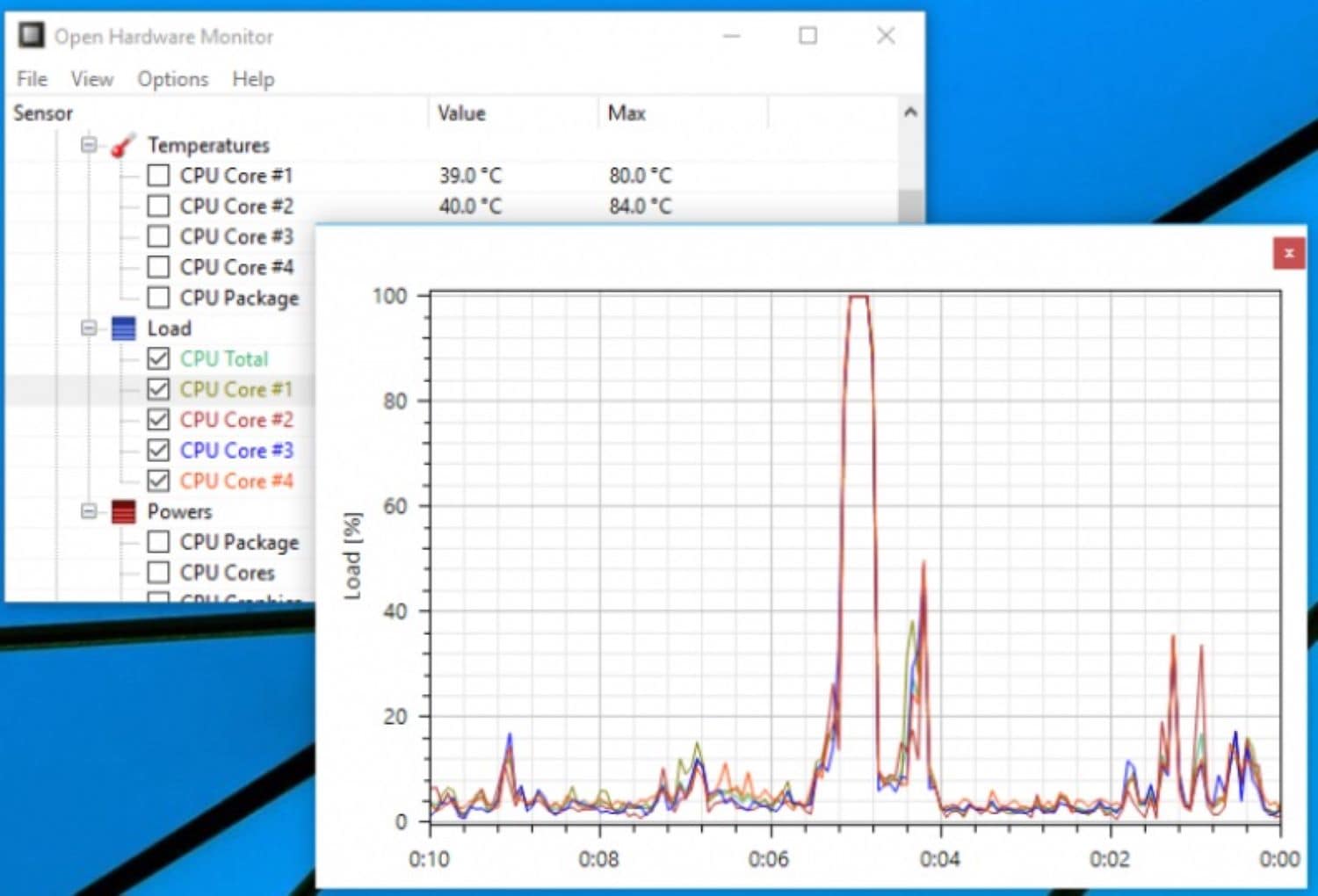Click the vertical scrollbar thumb

pyautogui.click(x=911, y=206)
